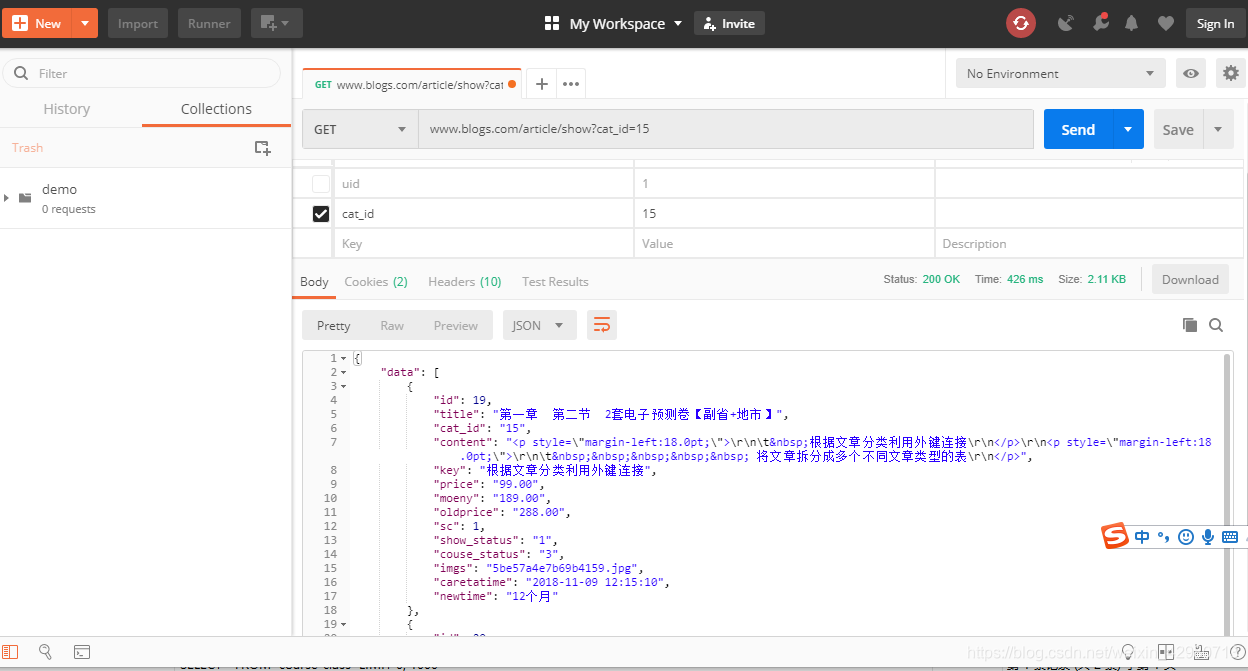Click the Save button

click(1178, 129)
